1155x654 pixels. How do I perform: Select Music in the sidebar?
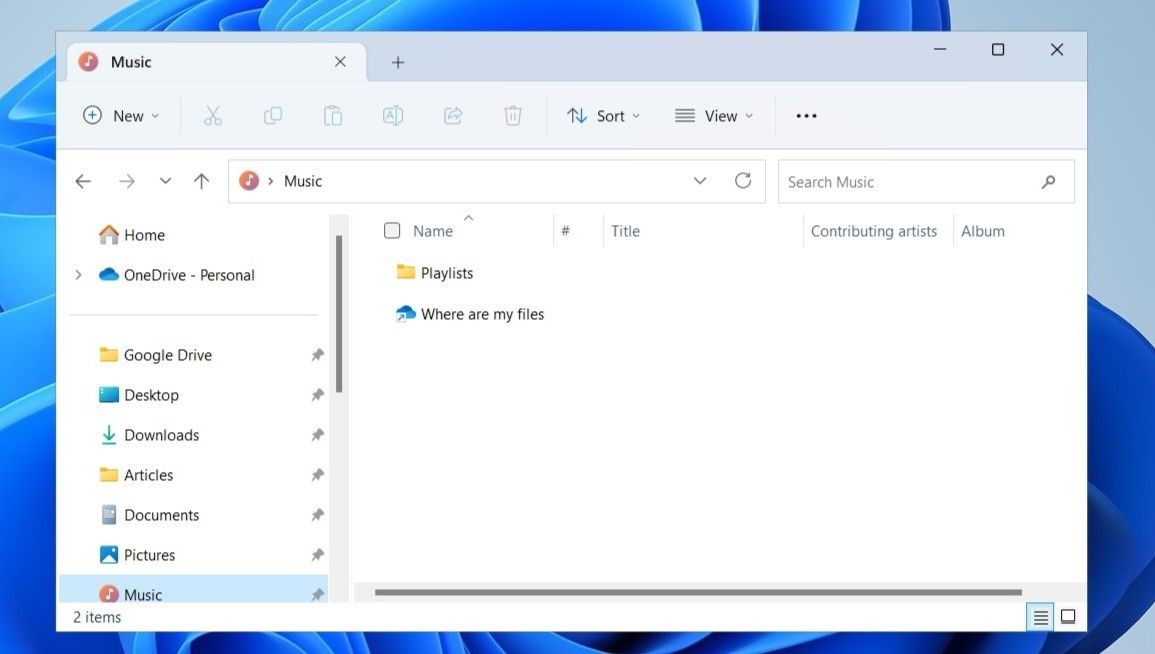coord(194,590)
